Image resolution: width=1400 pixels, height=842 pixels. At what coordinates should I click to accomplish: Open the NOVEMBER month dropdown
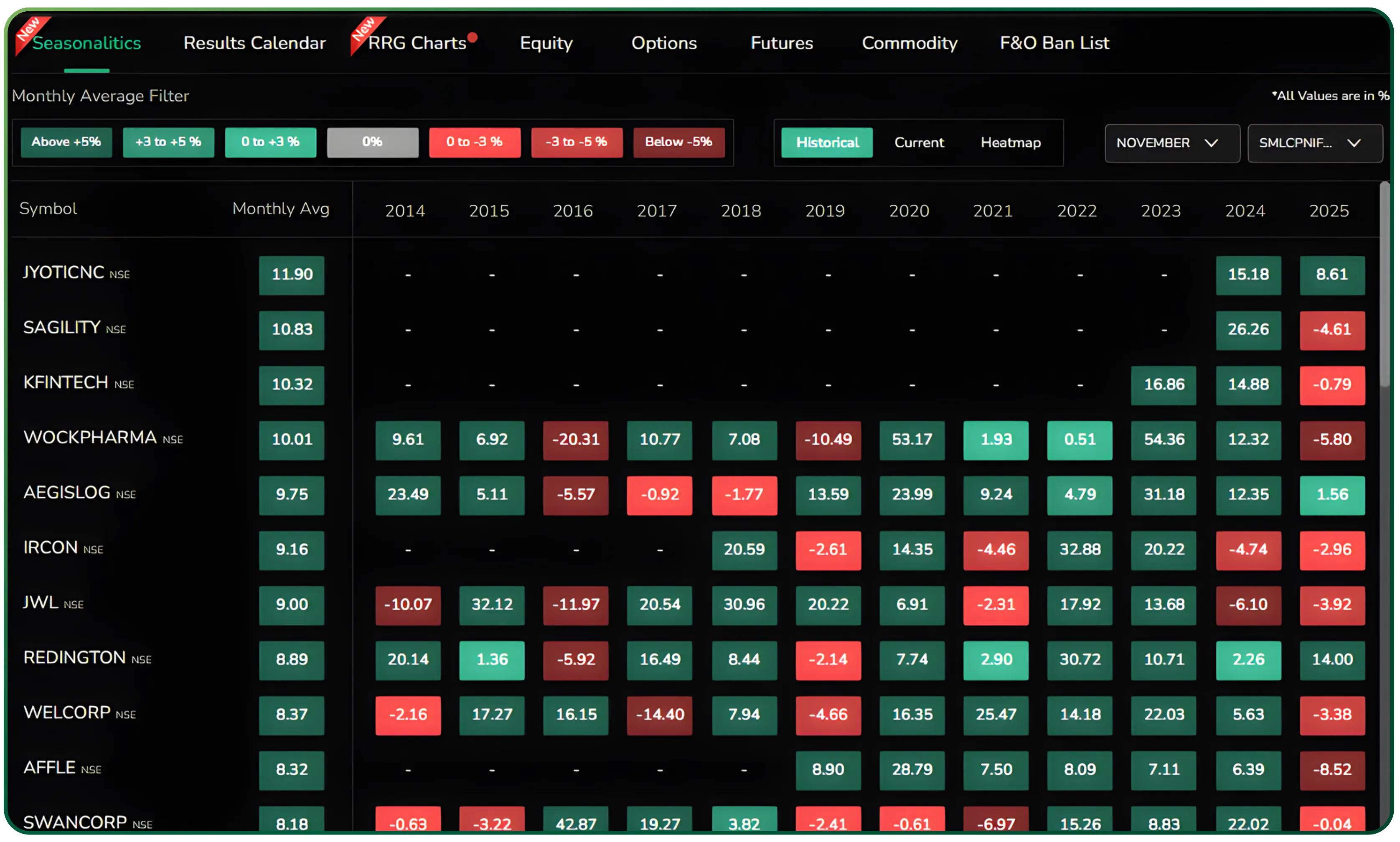1171,142
